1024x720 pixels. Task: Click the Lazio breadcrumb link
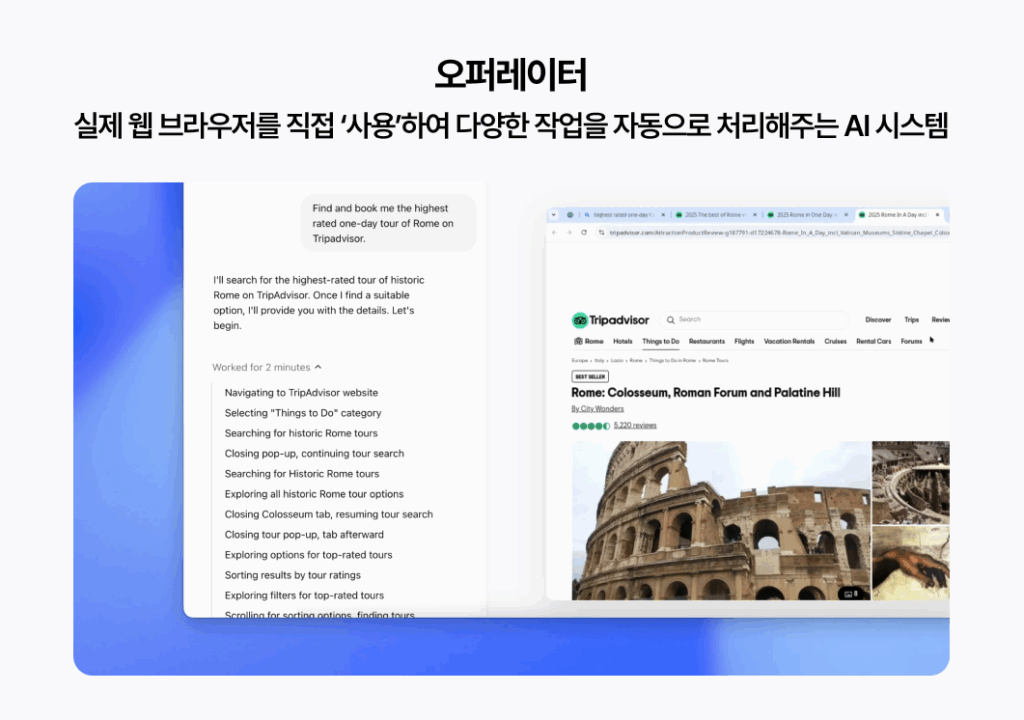point(616,361)
